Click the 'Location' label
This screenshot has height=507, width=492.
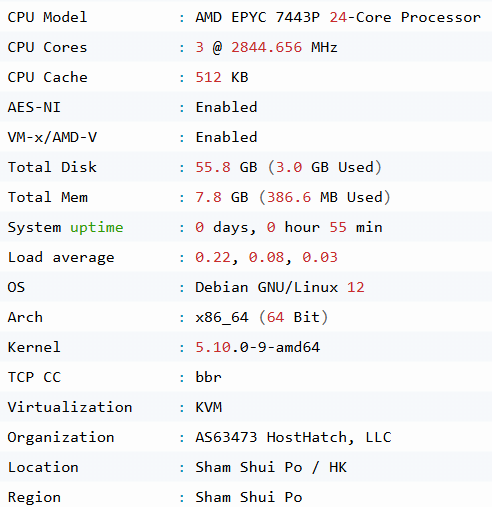click(43, 467)
